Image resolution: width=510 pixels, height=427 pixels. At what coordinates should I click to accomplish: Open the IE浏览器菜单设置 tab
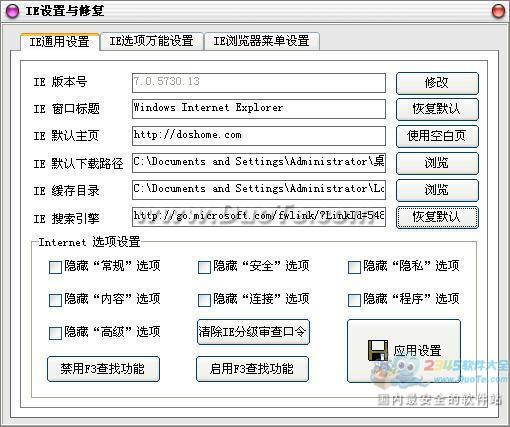(262, 41)
